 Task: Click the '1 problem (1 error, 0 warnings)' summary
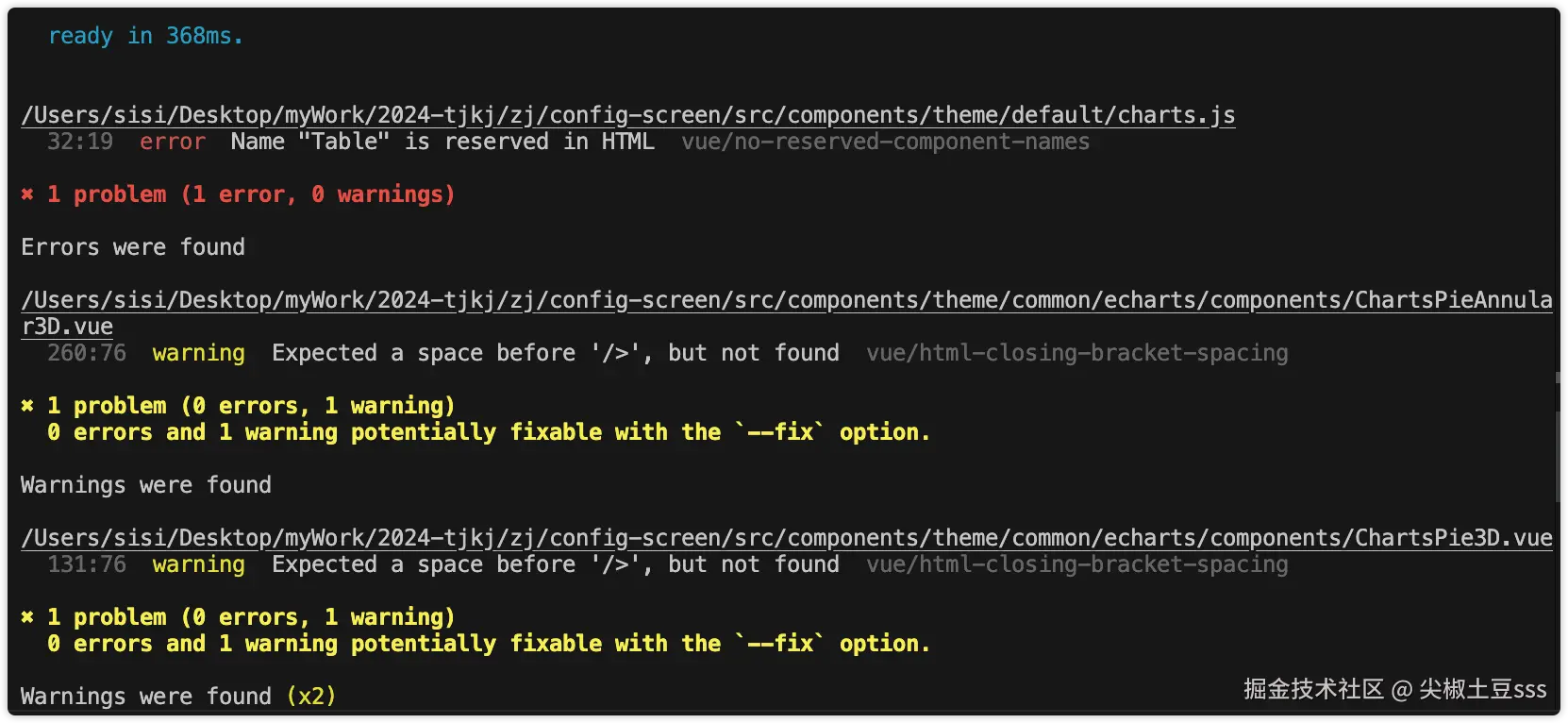(x=252, y=194)
